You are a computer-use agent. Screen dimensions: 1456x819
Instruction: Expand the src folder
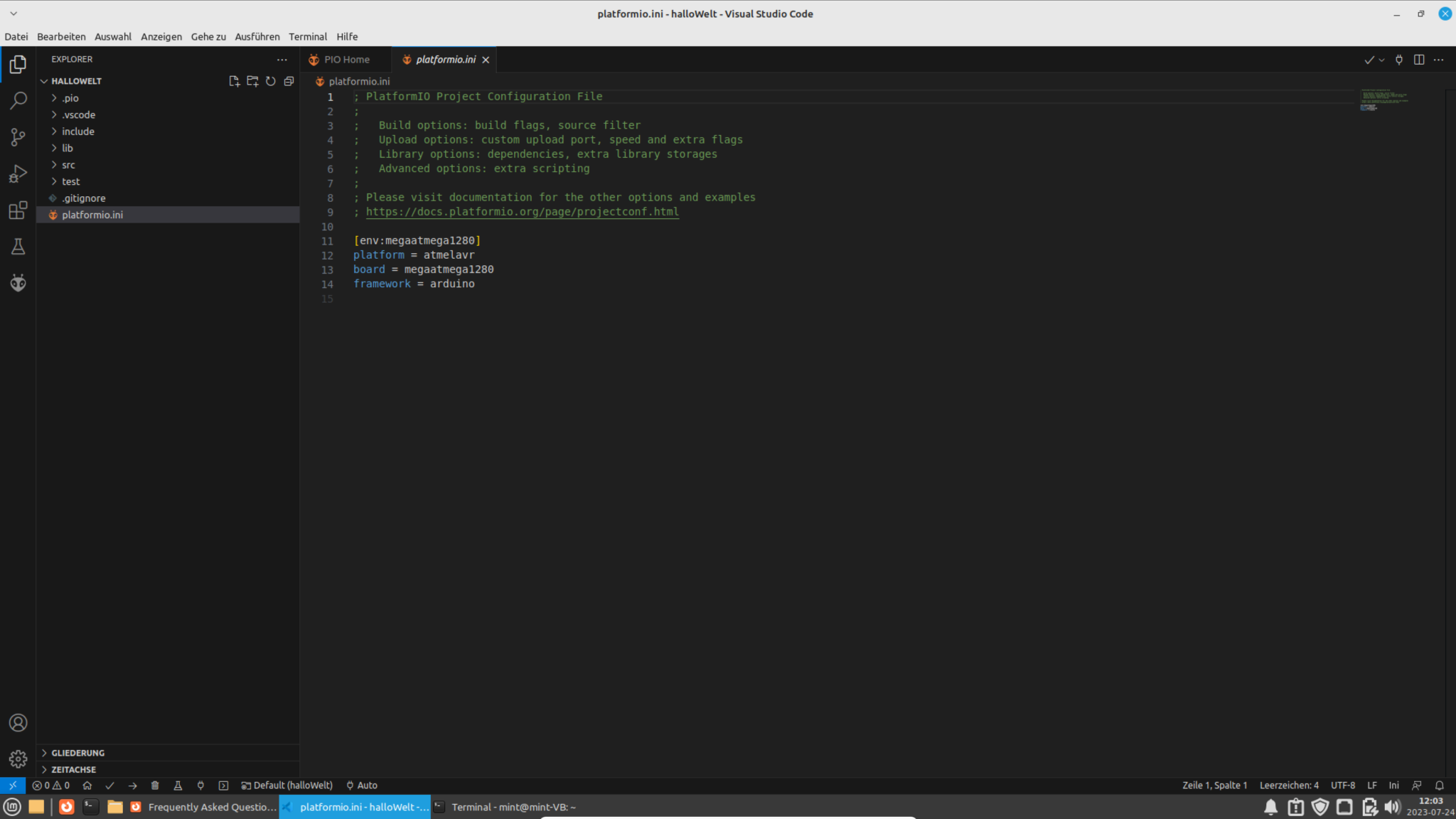coord(68,164)
